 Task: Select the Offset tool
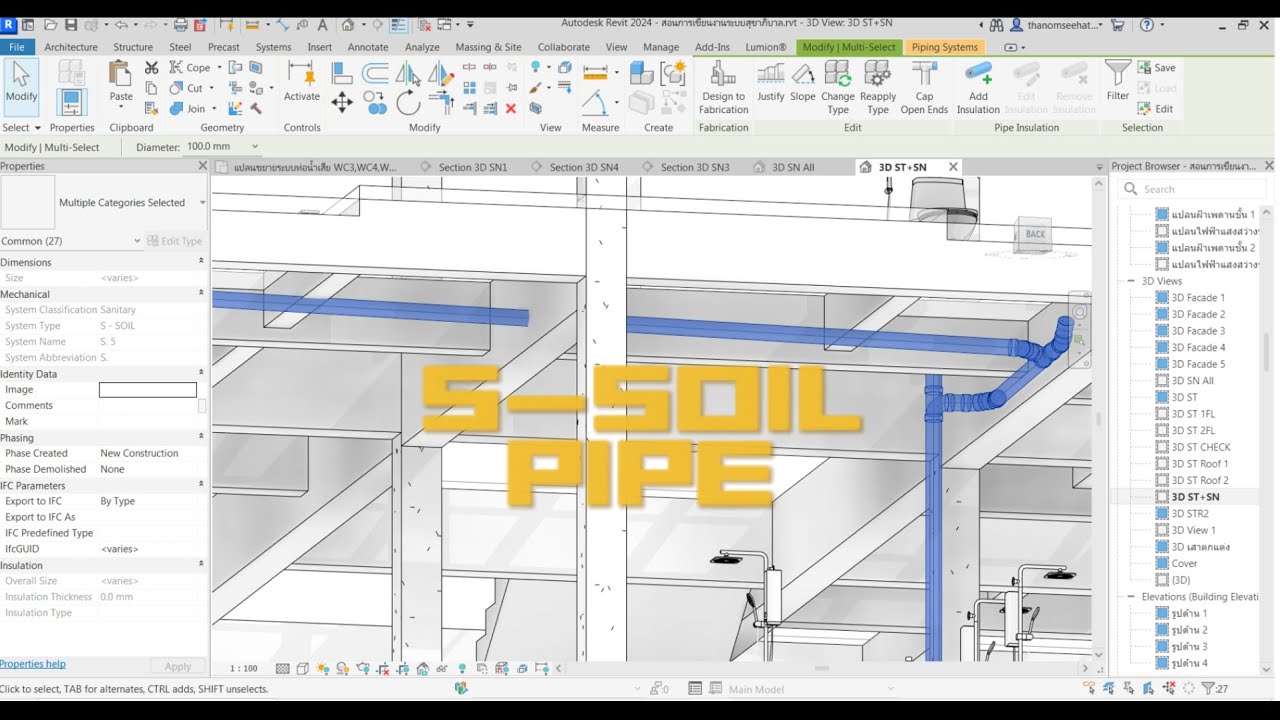[x=375, y=72]
